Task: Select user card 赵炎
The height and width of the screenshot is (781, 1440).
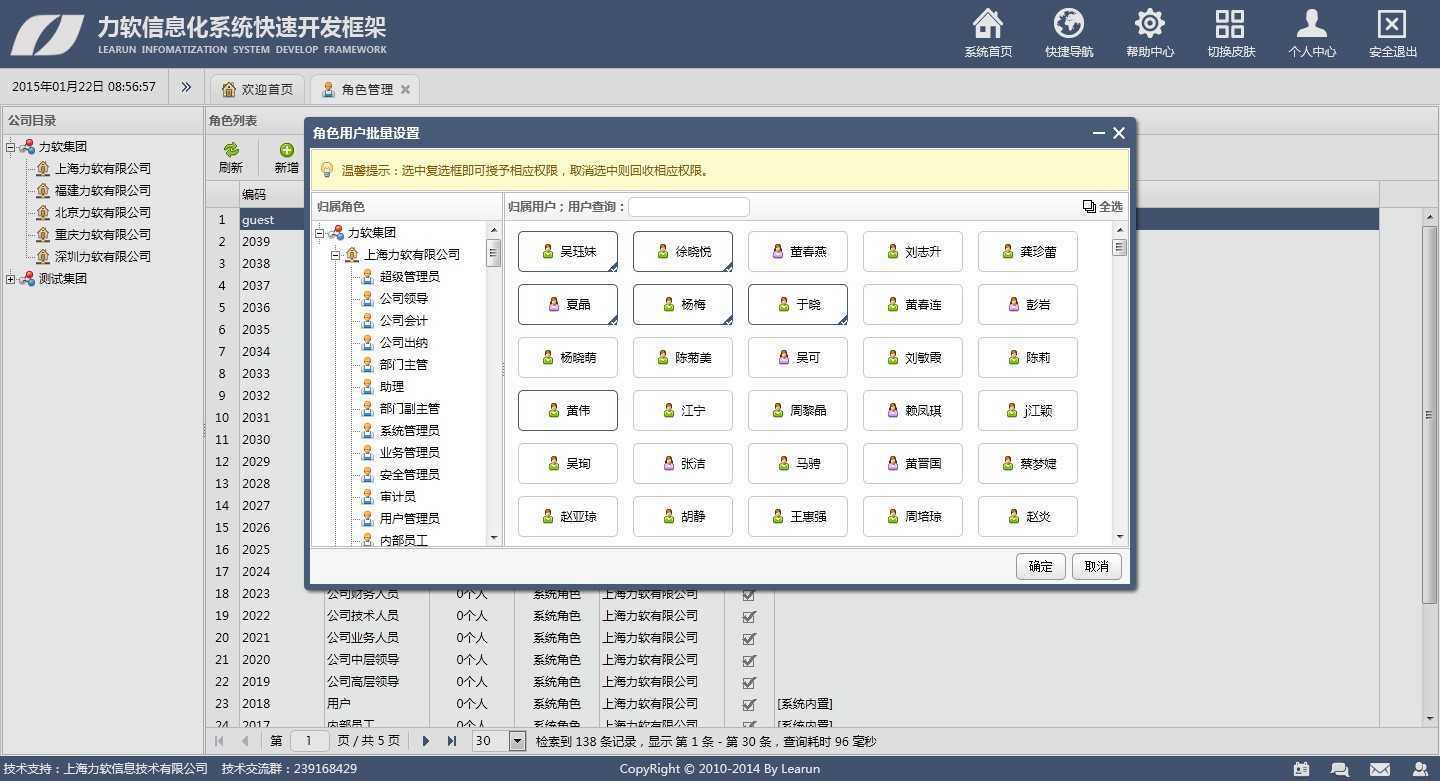Action: tap(1028, 516)
